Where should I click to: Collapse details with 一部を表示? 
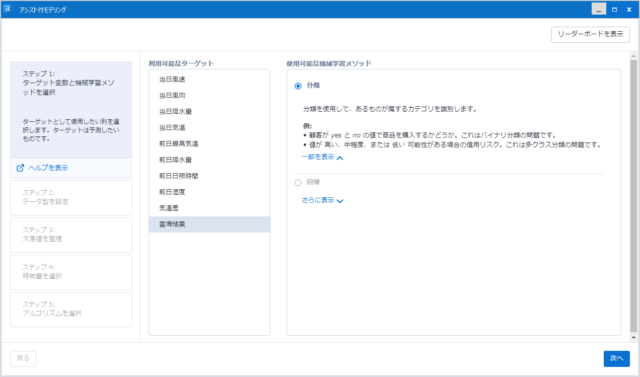(322, 157)
